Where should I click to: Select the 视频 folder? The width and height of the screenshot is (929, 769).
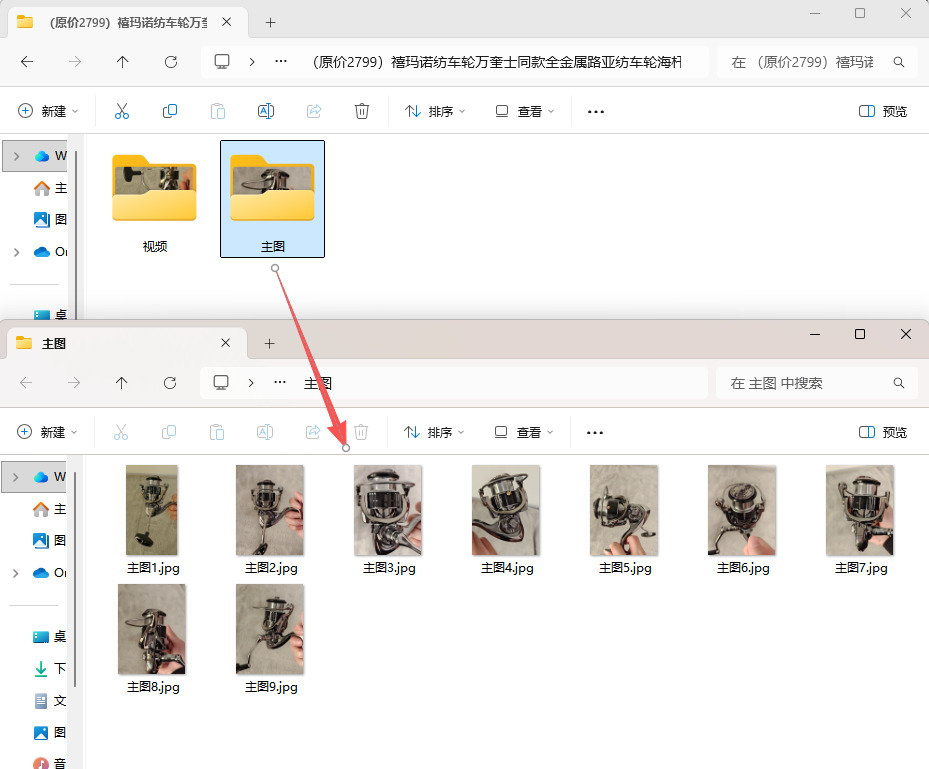pos(155,200)
